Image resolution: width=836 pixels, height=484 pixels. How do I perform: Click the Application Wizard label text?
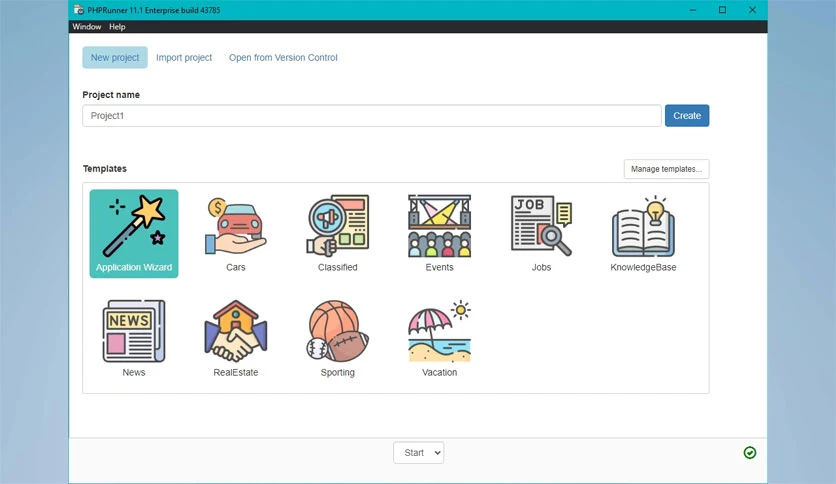pos(134,267)
